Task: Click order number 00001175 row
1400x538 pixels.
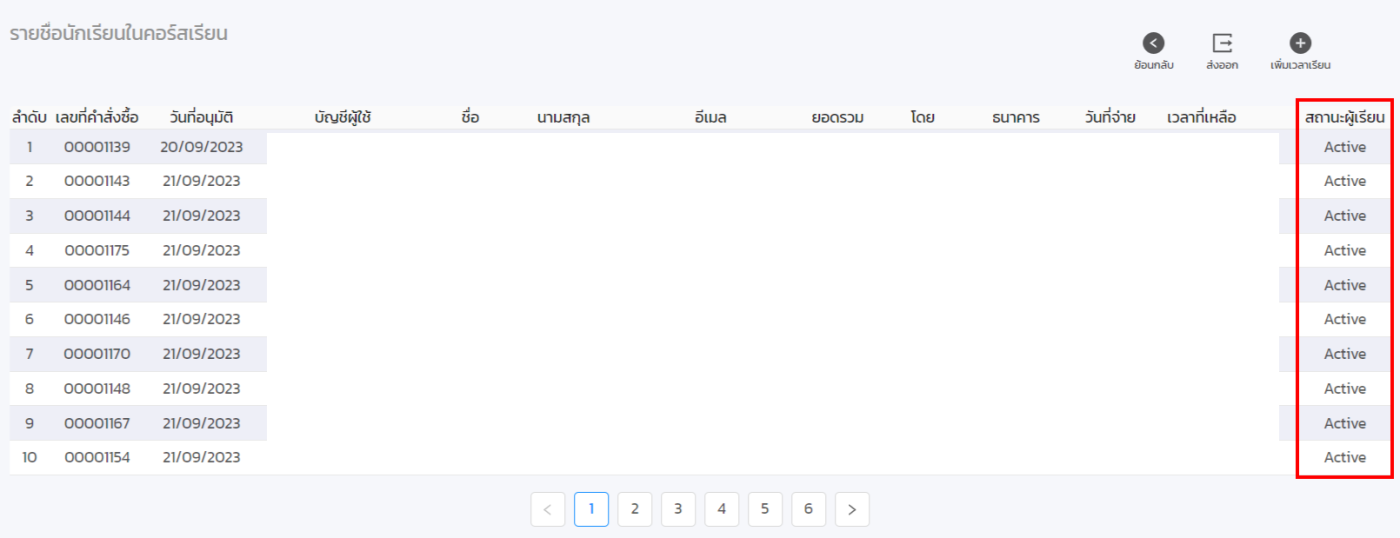Action: pyautogui.click(x=97, y=250)
